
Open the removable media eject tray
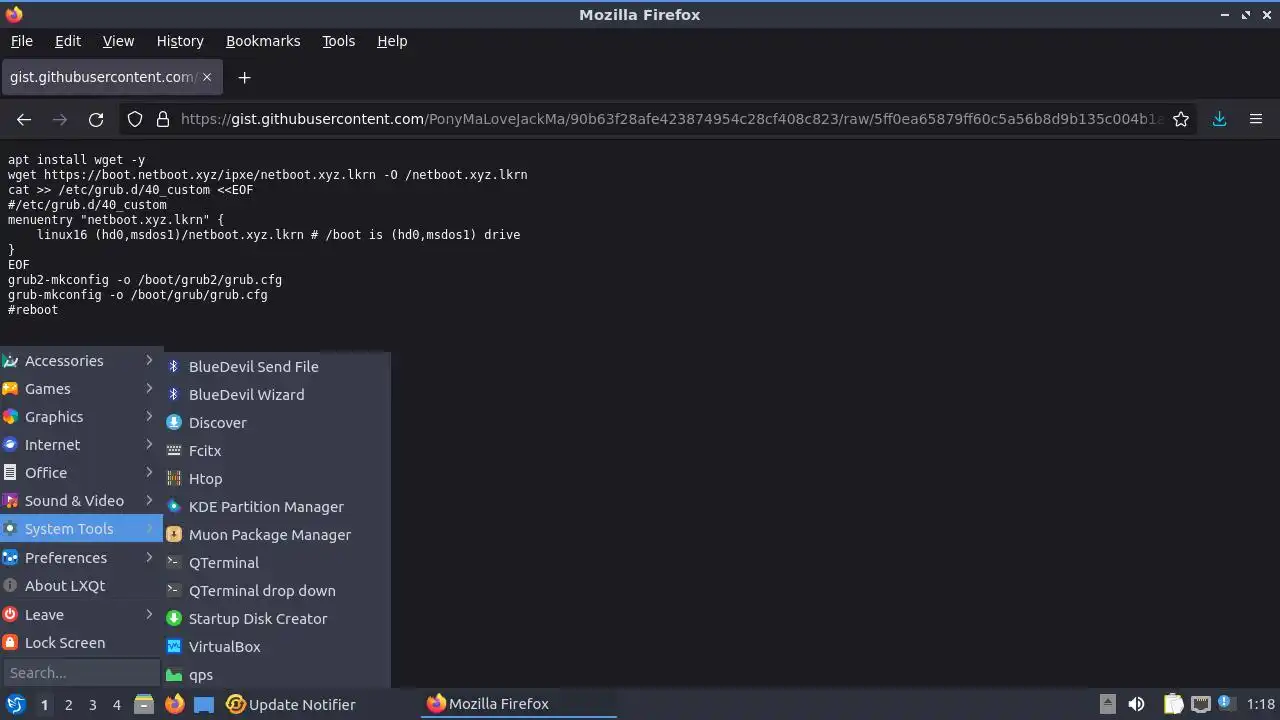pos(1108,704)
